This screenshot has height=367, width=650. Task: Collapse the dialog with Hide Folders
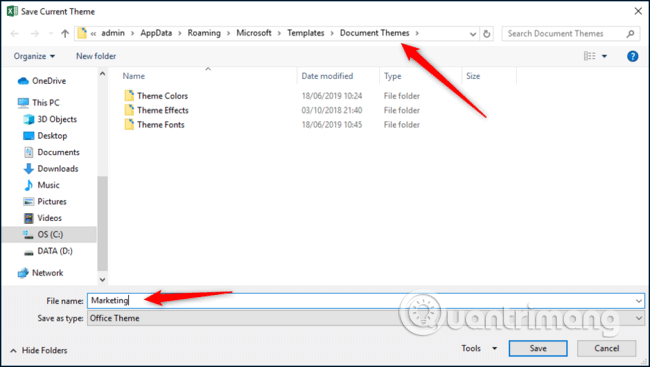pos(39,351)
